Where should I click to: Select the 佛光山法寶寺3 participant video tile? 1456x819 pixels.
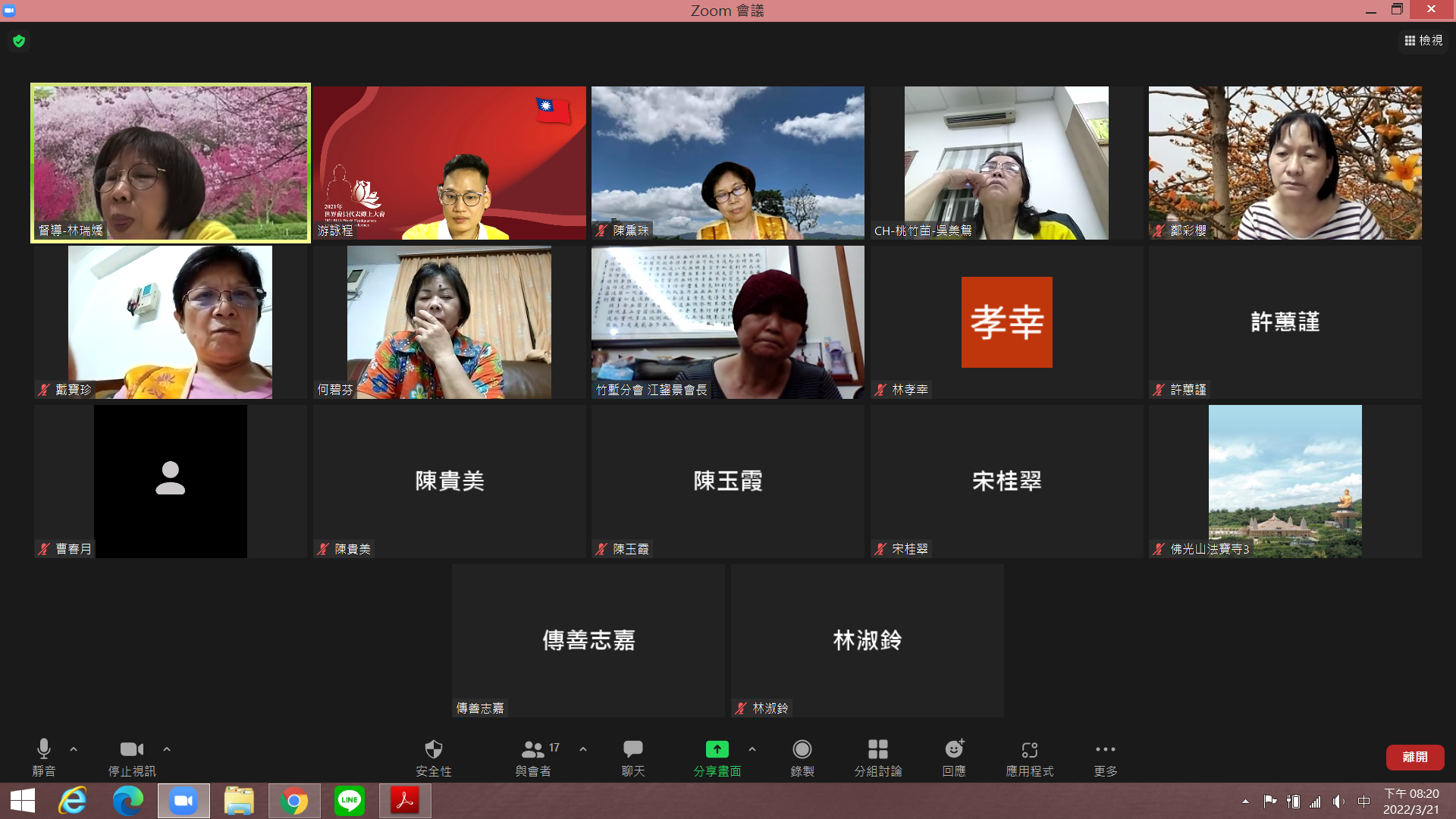(1285, 482)
